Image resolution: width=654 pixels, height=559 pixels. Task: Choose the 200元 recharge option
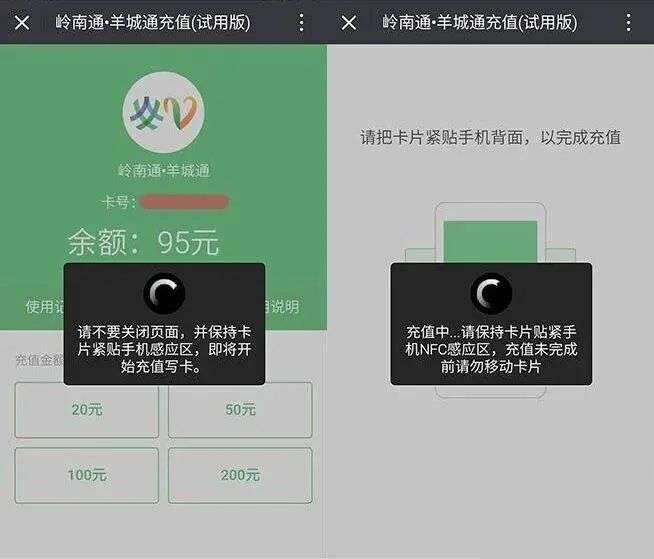[240, 475]
